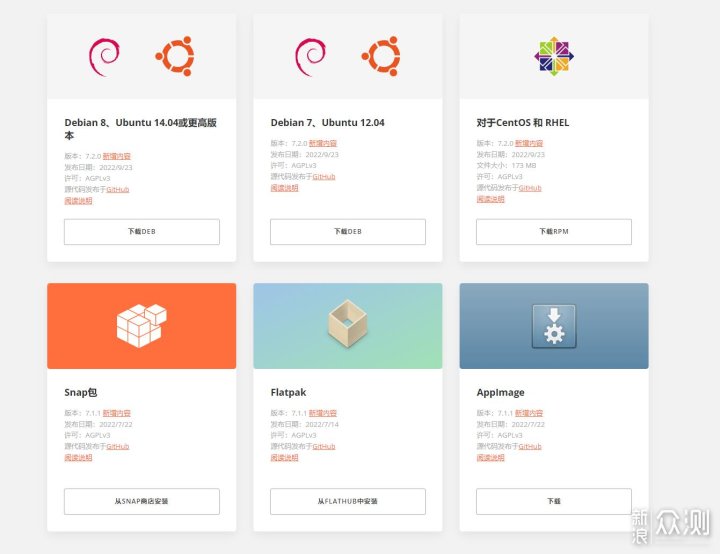
Task: Click the 下载RPM button
Action: click(x=554, y=232)
